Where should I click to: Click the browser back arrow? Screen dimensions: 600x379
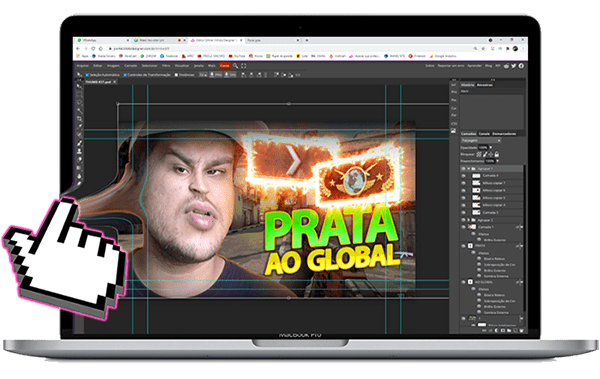78,49
